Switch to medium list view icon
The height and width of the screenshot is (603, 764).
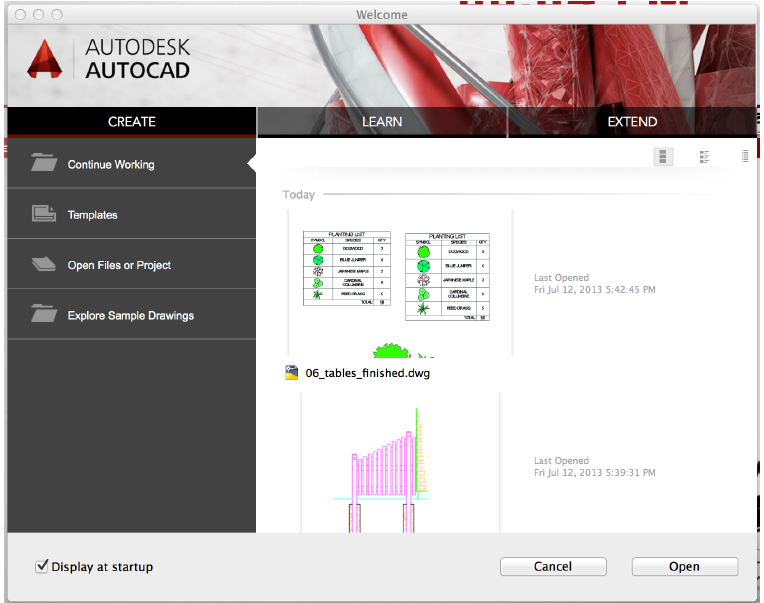704,157
